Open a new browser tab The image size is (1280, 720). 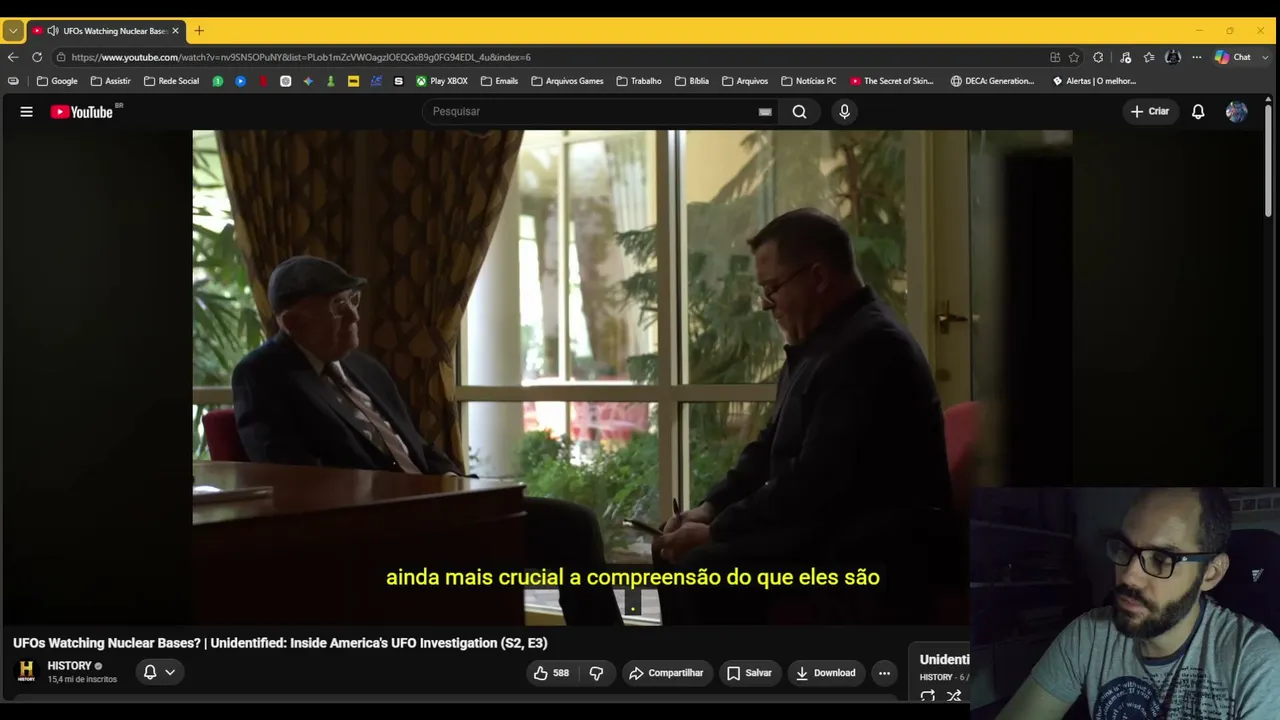(199, 31)
